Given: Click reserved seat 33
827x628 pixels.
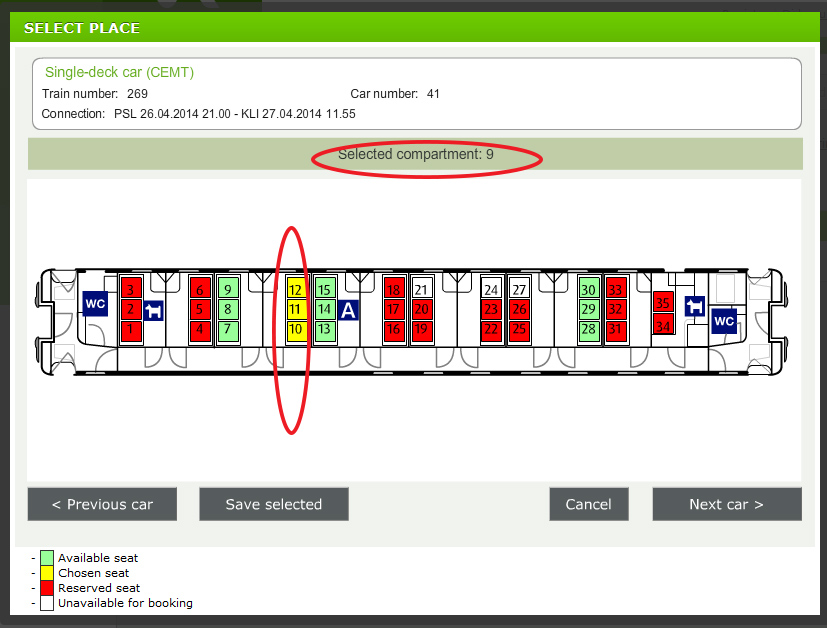Looking at the screenshot, I should point(616,289).
